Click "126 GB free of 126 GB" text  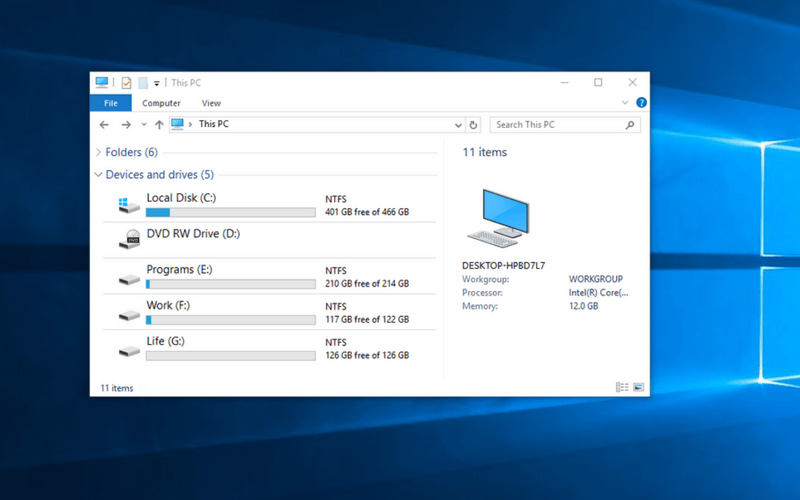click(x=367, y=355)
